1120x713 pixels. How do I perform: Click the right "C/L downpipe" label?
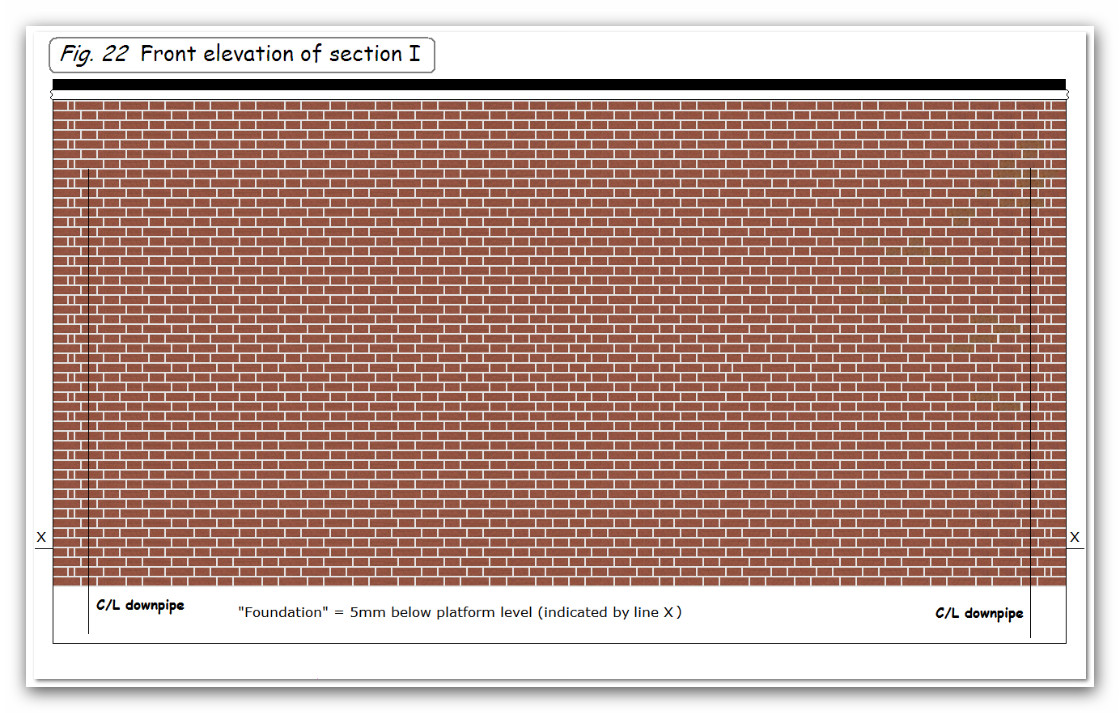point(979,613)
